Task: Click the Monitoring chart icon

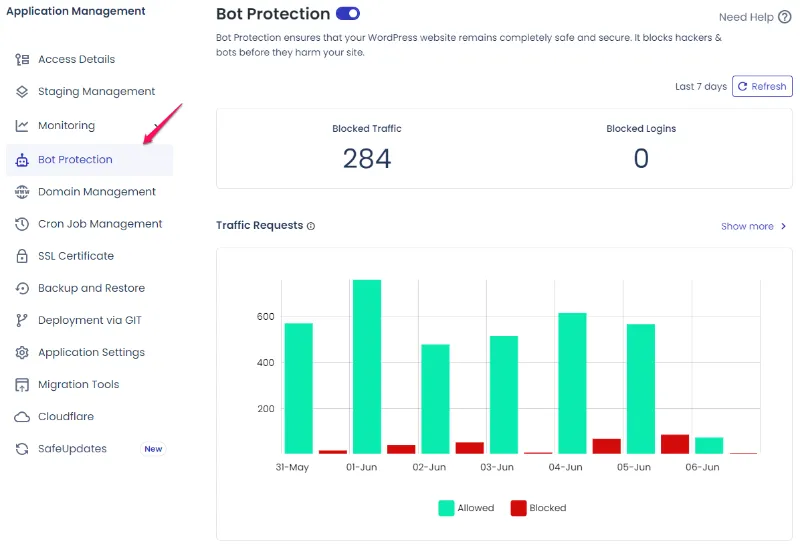Action: (22, 126)
